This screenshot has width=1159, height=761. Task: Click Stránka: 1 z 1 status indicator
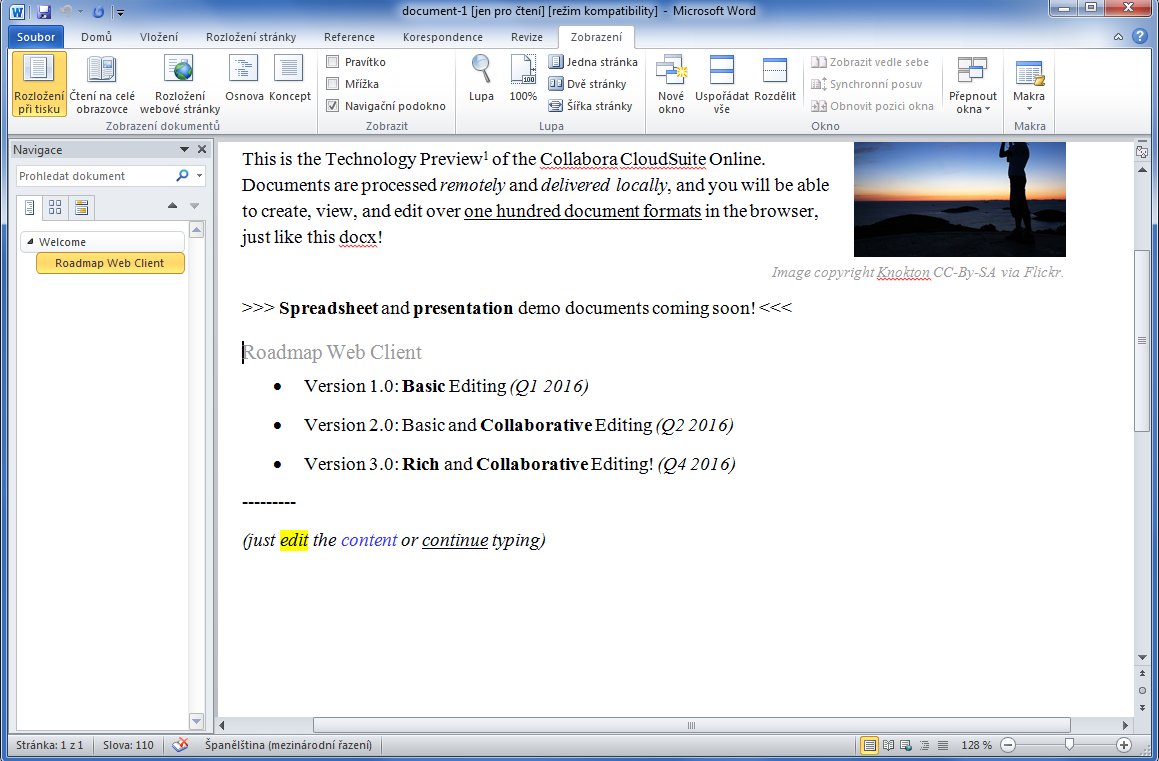point(50,745)
